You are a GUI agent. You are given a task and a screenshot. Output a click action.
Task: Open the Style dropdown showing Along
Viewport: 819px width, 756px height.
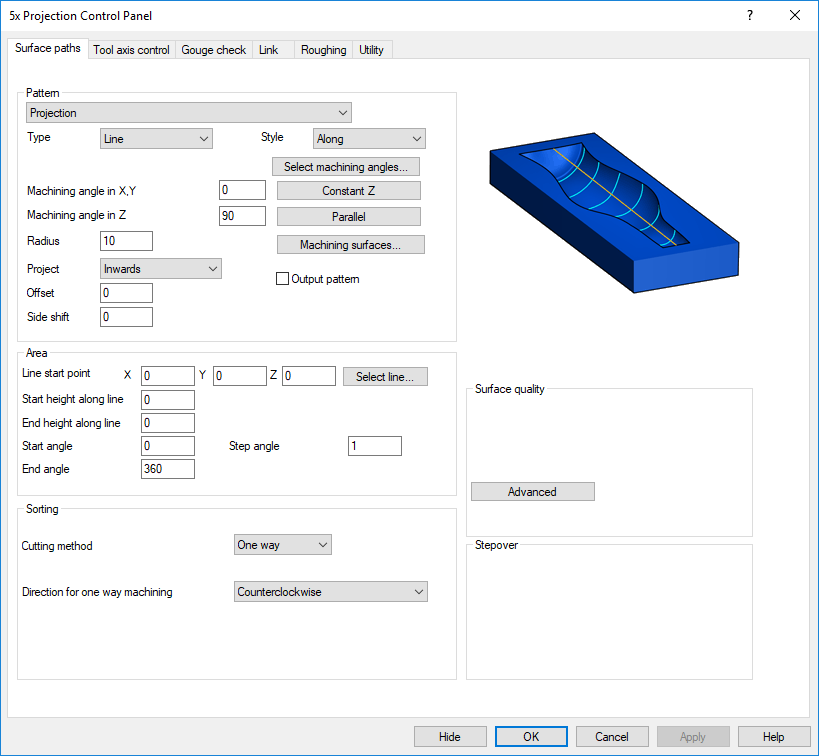coord(369,139)
